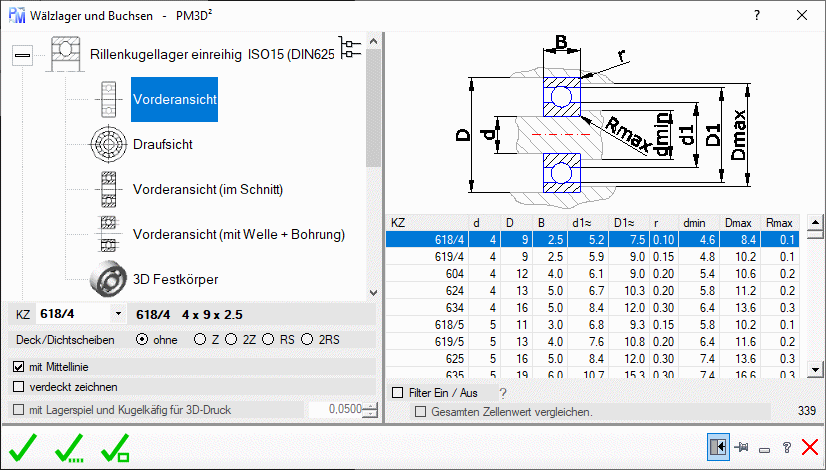Select the Draufsicht view item
Viewport: 826px width, 470px height.
point(162,144)
